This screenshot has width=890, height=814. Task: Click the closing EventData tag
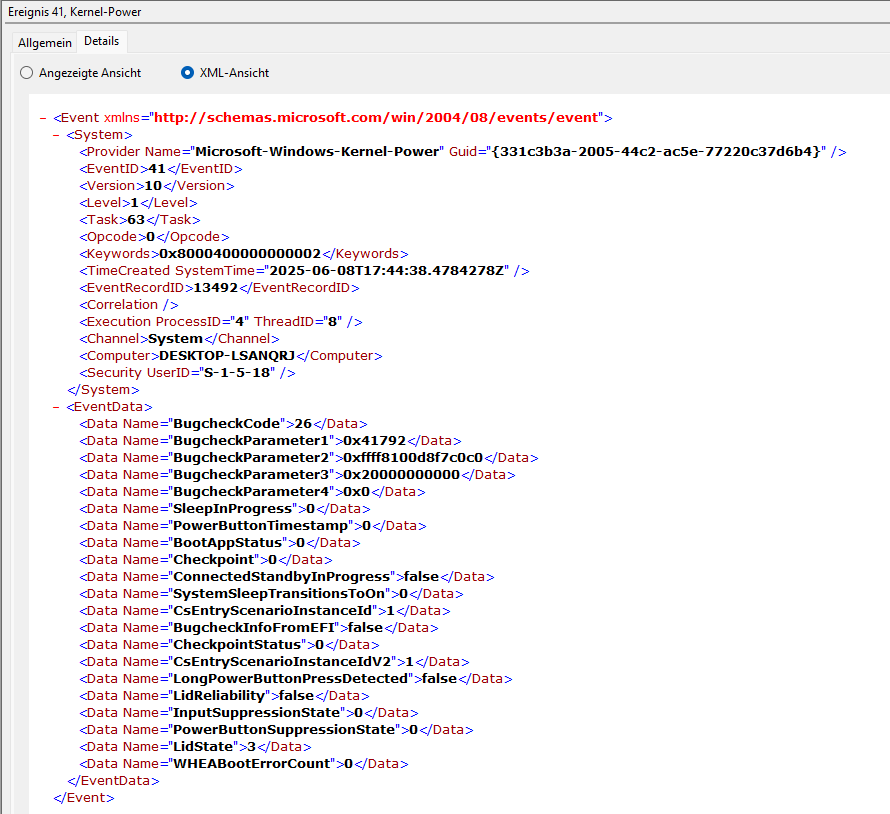(113, 782)
